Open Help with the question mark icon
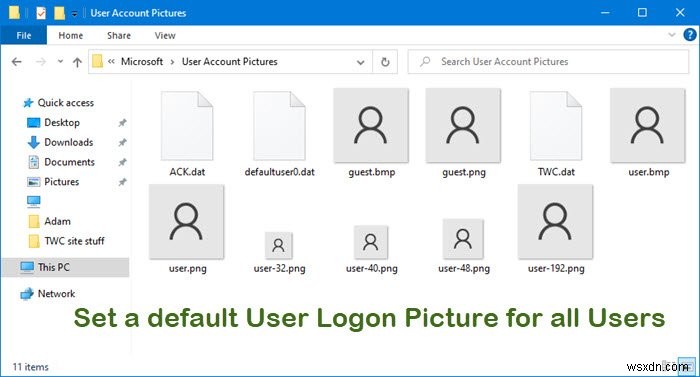The width and height of the screenshot is (700, 377). tap(690, 34)
